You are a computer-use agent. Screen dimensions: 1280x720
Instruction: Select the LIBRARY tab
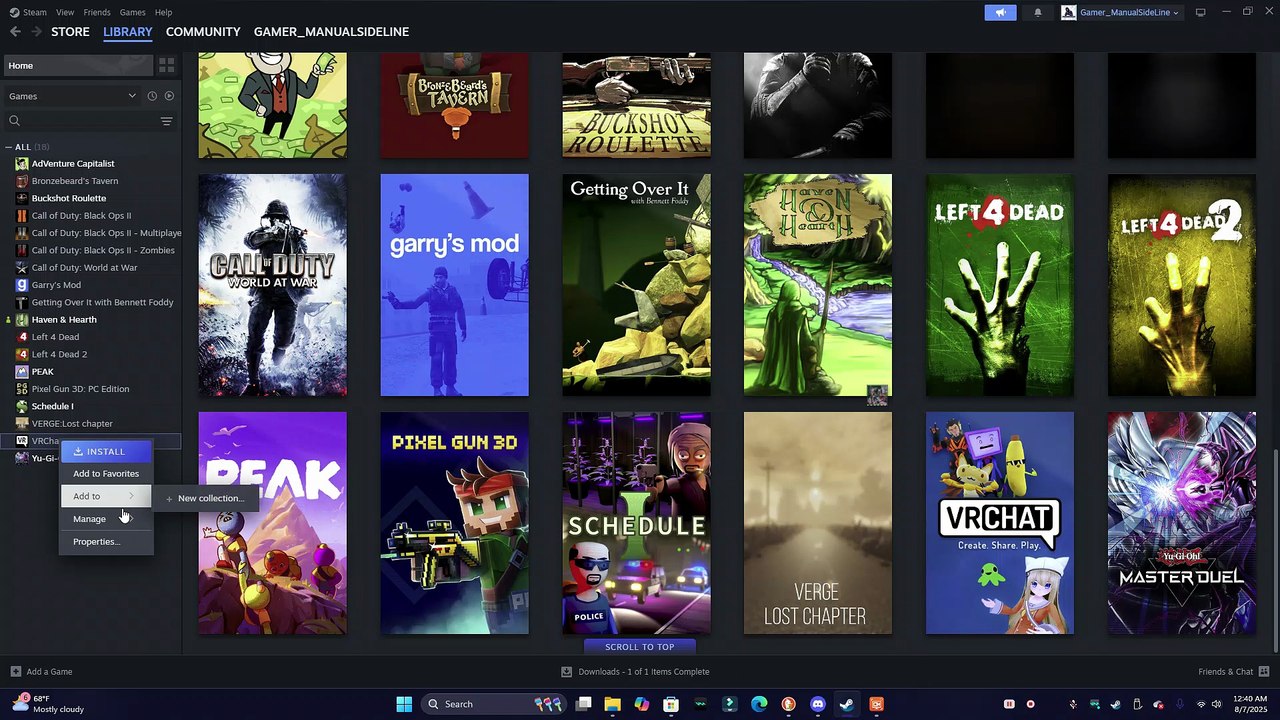point(128,32)
